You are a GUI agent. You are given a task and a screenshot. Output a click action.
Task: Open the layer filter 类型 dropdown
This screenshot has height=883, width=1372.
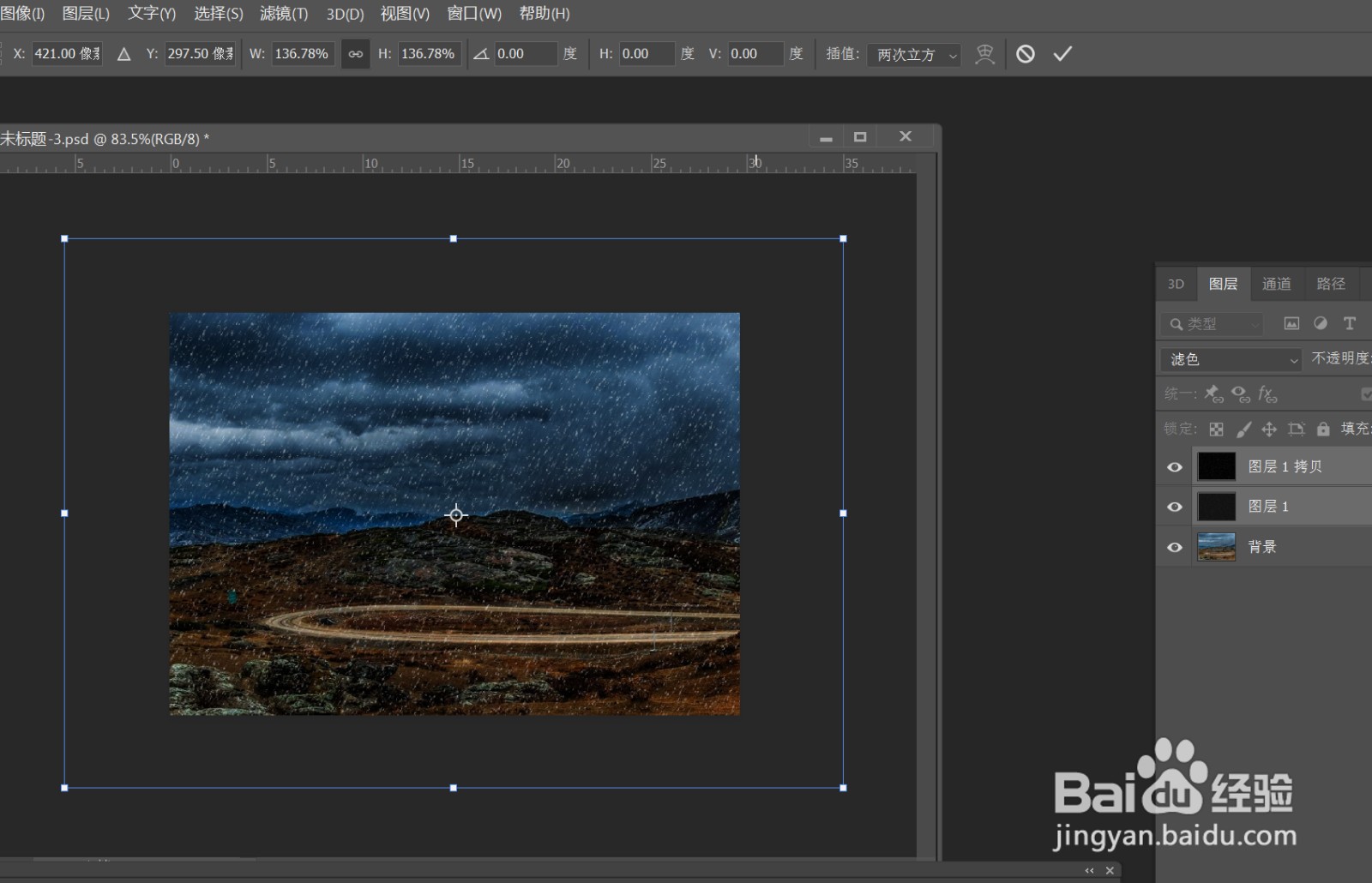(x=1213, y=323)
